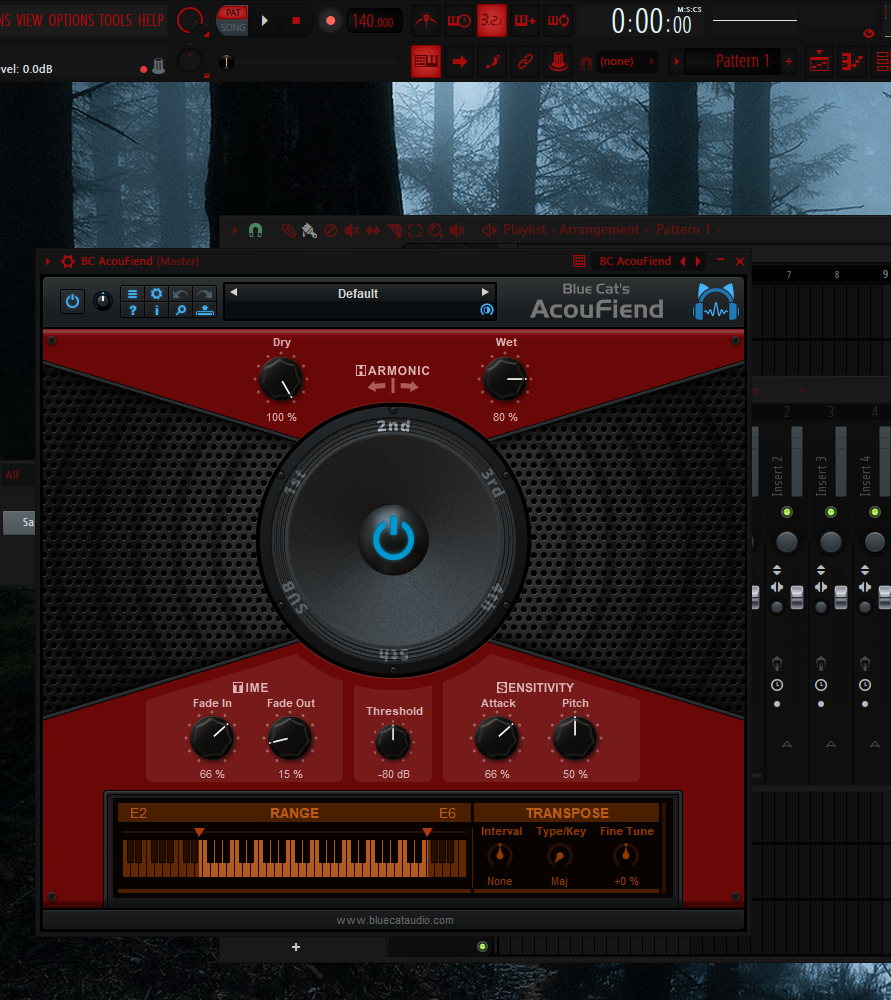
Task: Toggle the 3.2 countdown before recording
Action: [491, 20]
